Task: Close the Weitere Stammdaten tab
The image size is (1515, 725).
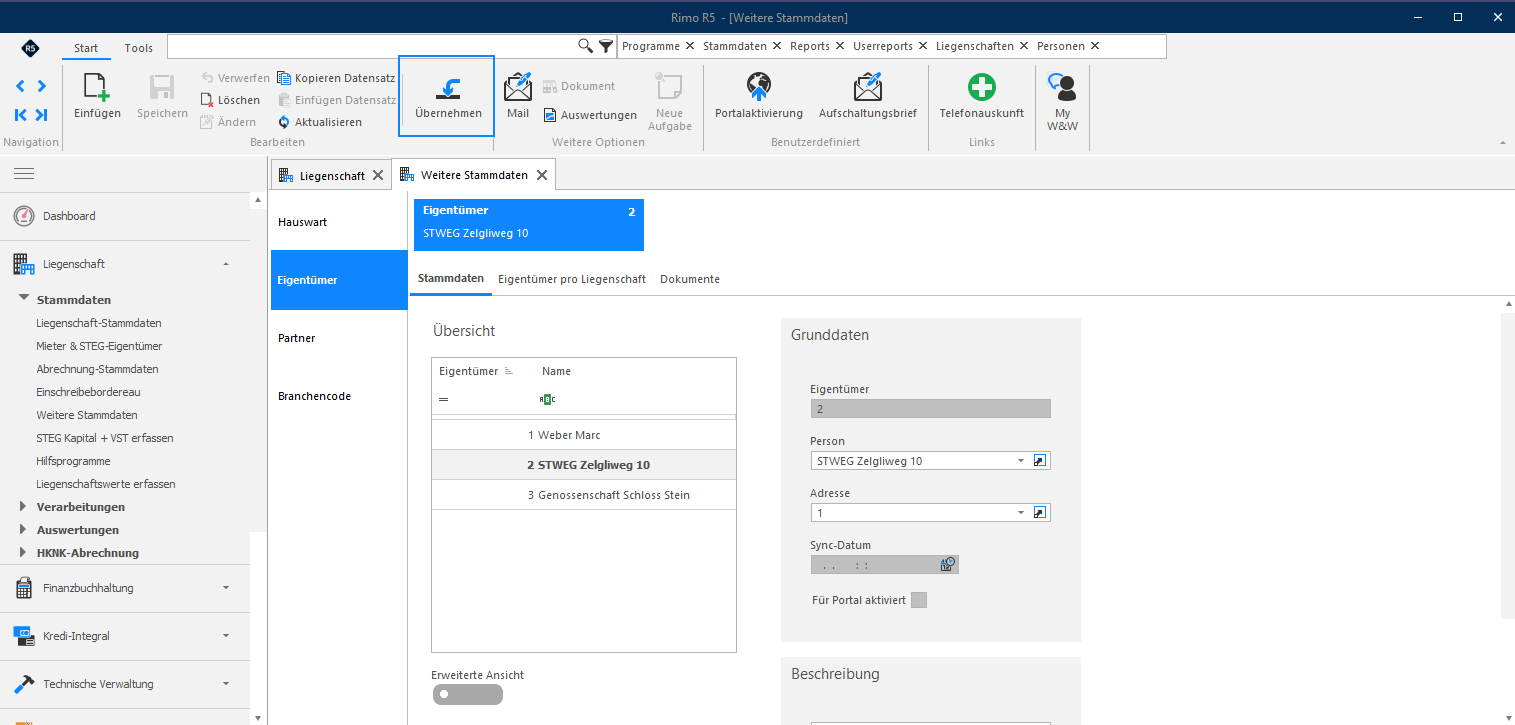Action: coord(541,175)
